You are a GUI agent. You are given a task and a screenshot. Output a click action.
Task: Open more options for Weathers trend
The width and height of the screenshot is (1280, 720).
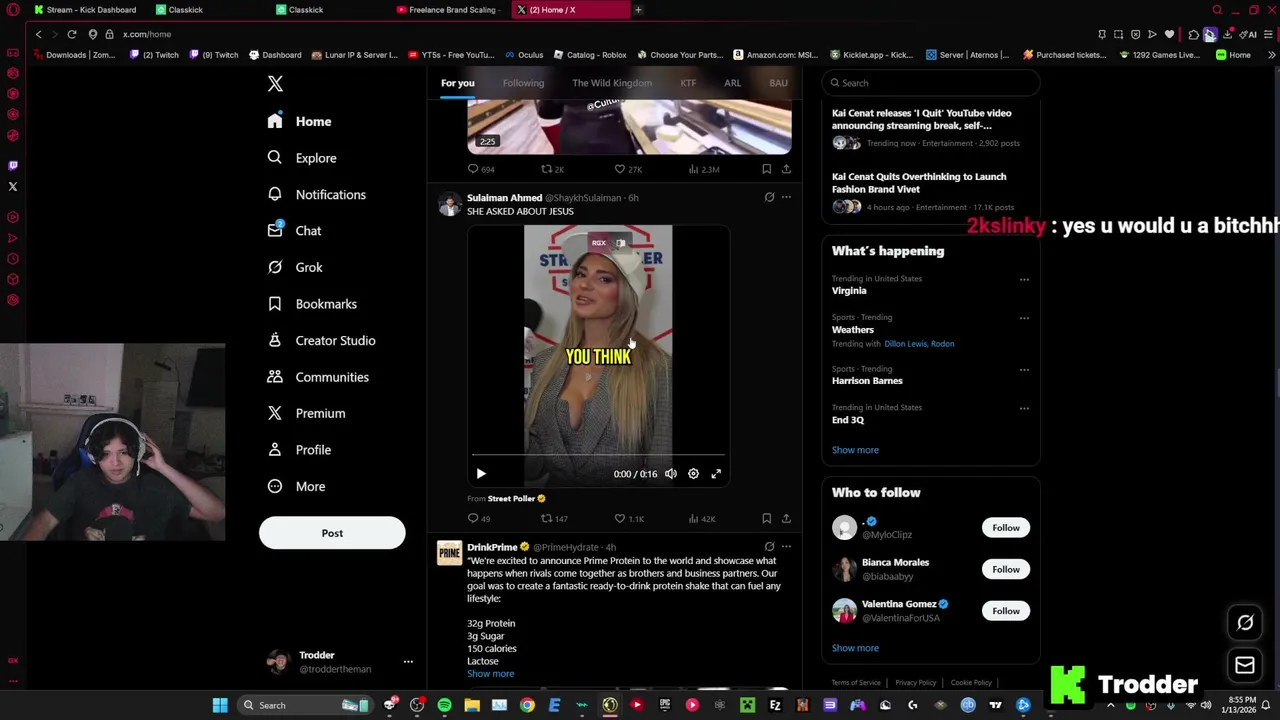pyautogui.click(x=1024, y=318)
